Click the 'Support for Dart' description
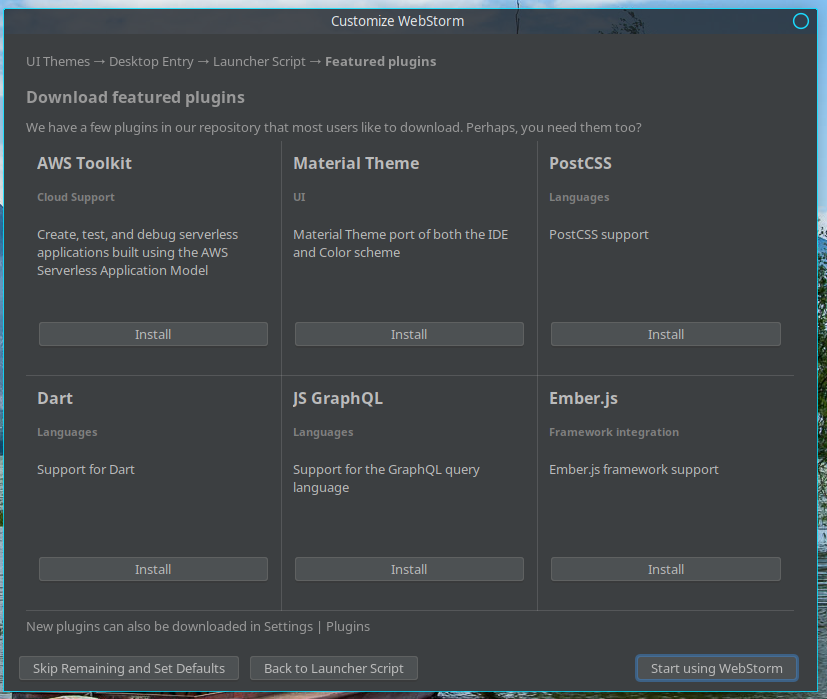827x699 pixels. tap(86, 470)
